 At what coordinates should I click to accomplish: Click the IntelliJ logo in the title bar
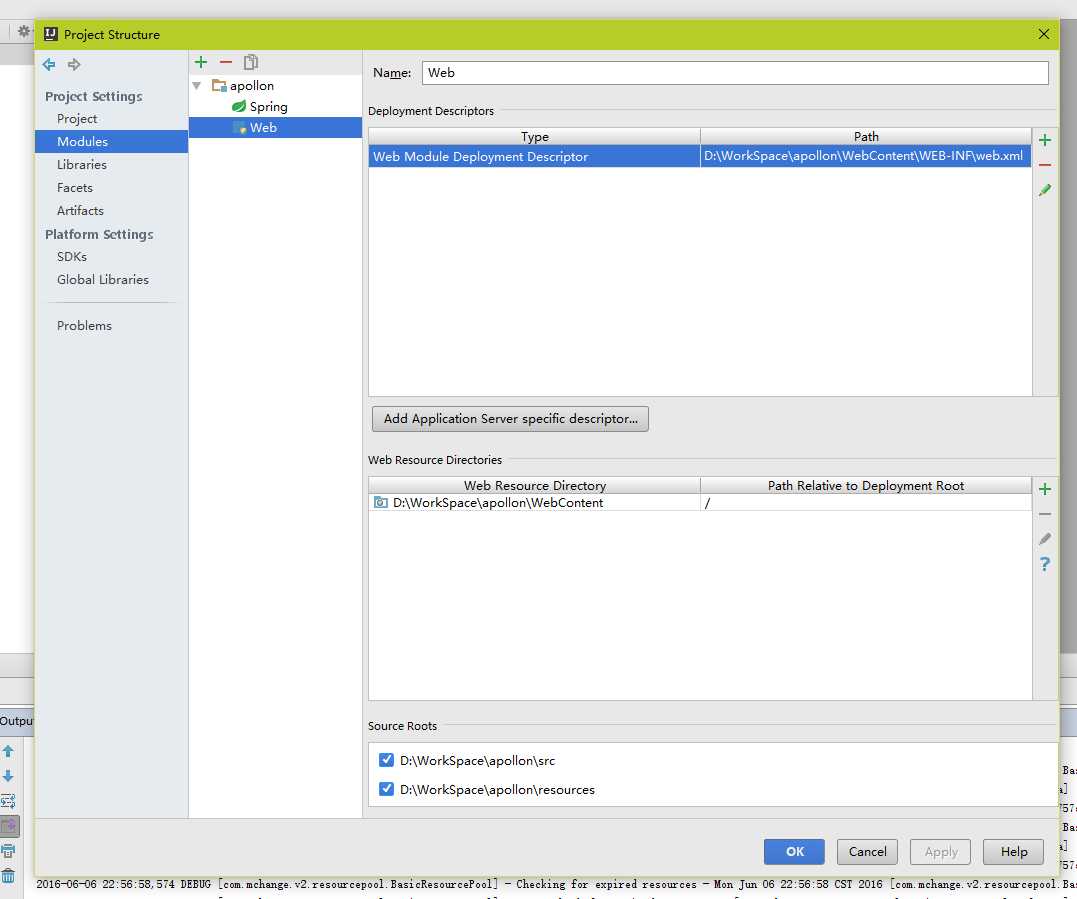pos(50,34)
